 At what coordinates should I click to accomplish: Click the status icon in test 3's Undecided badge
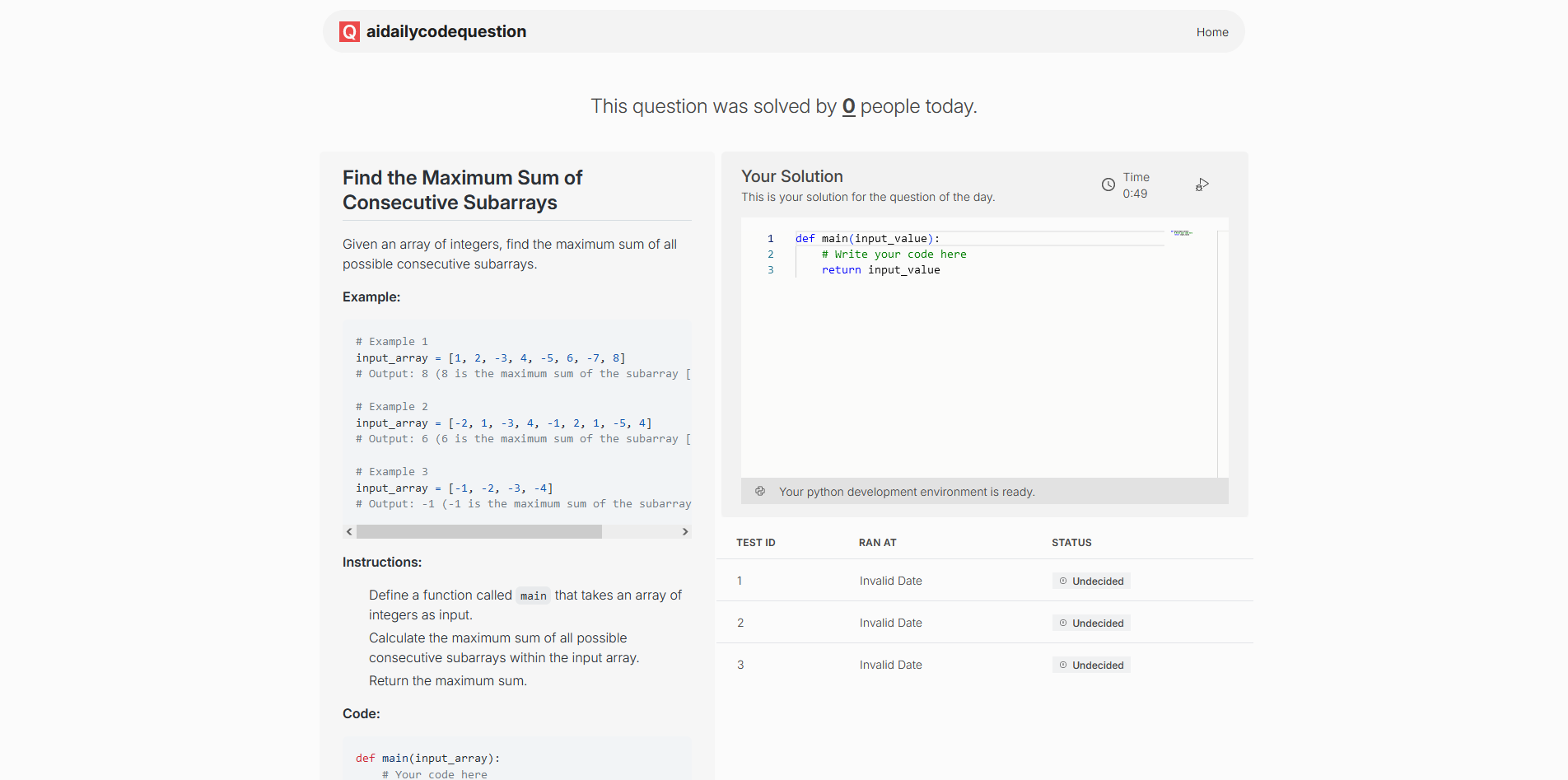1063,666
